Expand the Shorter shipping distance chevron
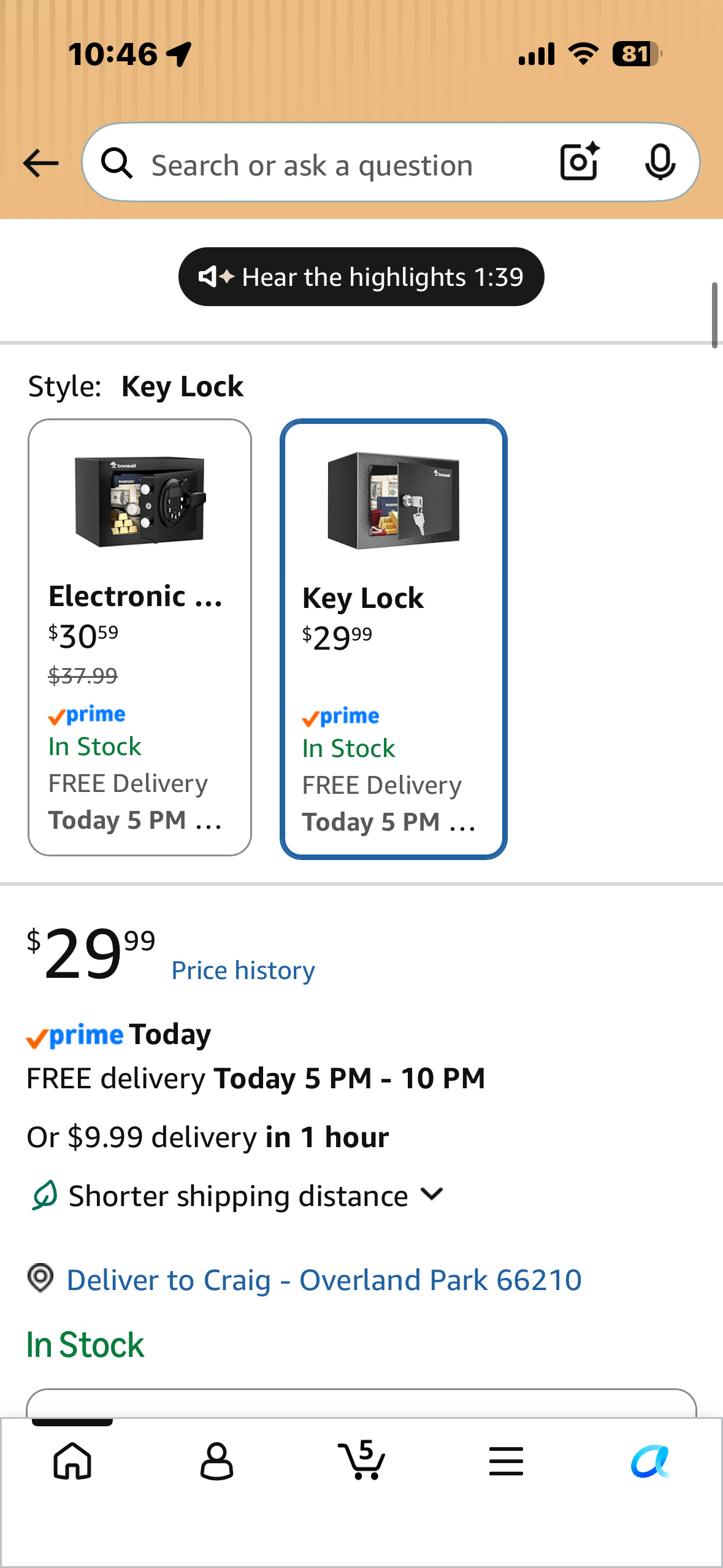 (432, 1194)
